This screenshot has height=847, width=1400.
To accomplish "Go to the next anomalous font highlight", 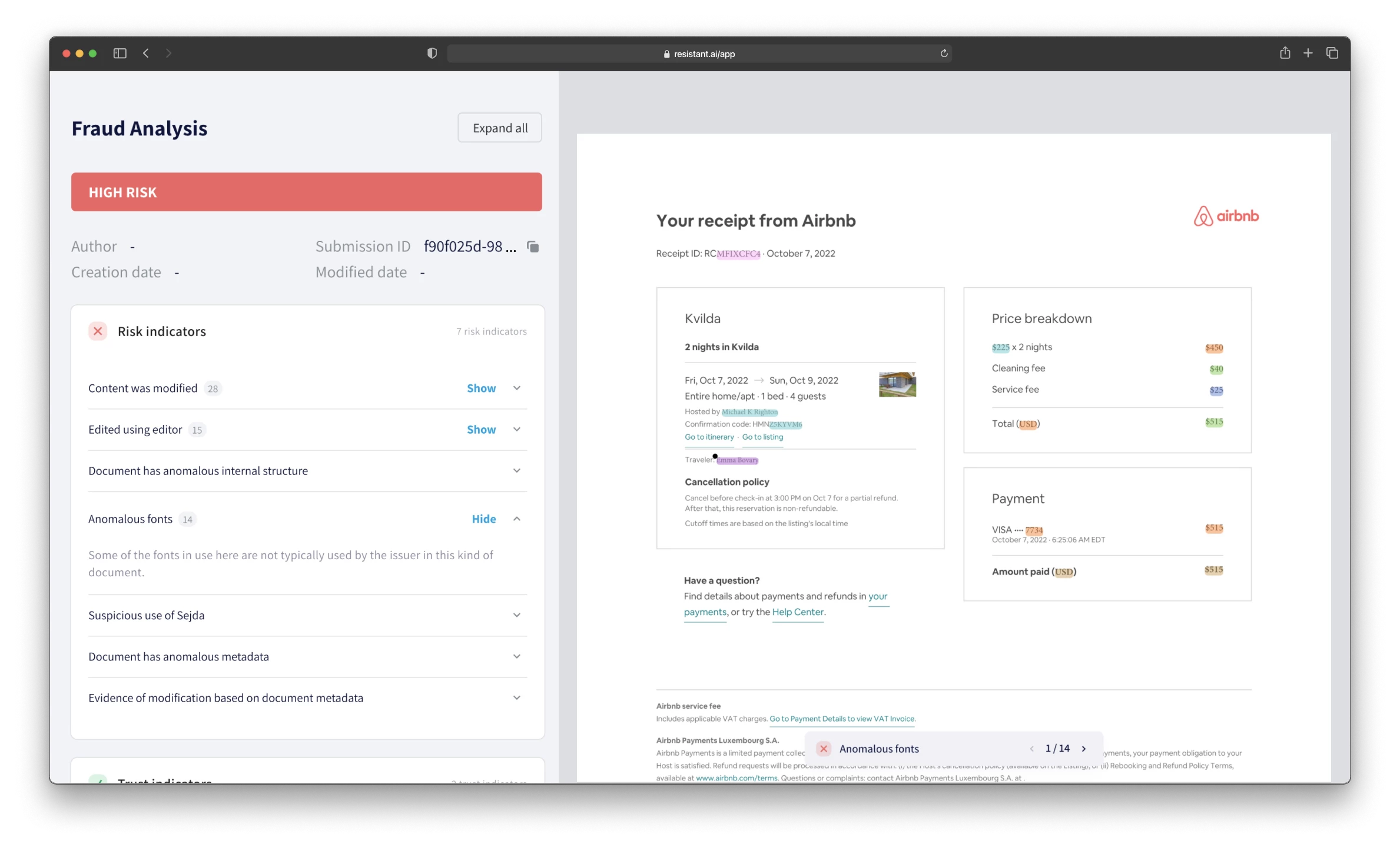I will pyautogui.click(x=1084, y=749).
